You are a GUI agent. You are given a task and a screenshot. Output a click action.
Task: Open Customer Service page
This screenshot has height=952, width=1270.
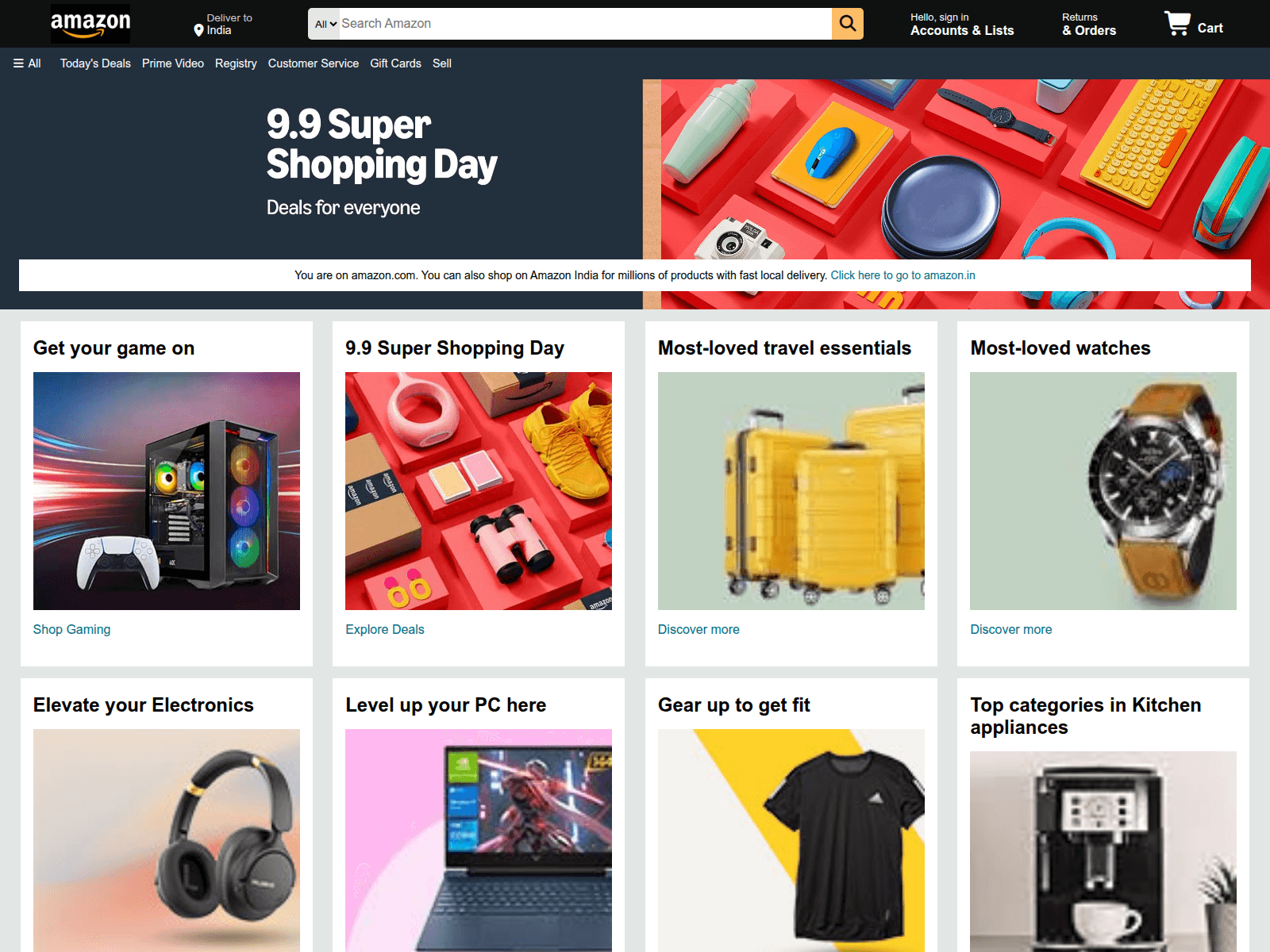(x=314, y=63)
